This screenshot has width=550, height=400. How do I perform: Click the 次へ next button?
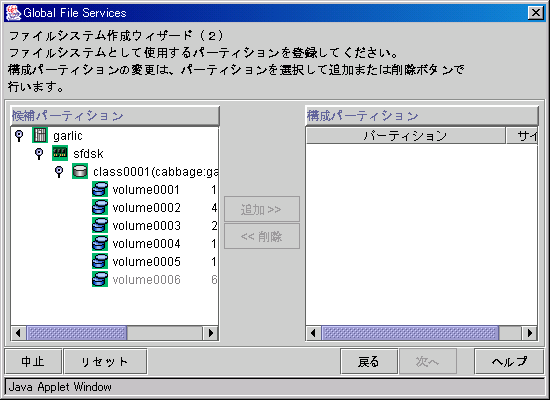pyautogui.click(x=427, y=361)
